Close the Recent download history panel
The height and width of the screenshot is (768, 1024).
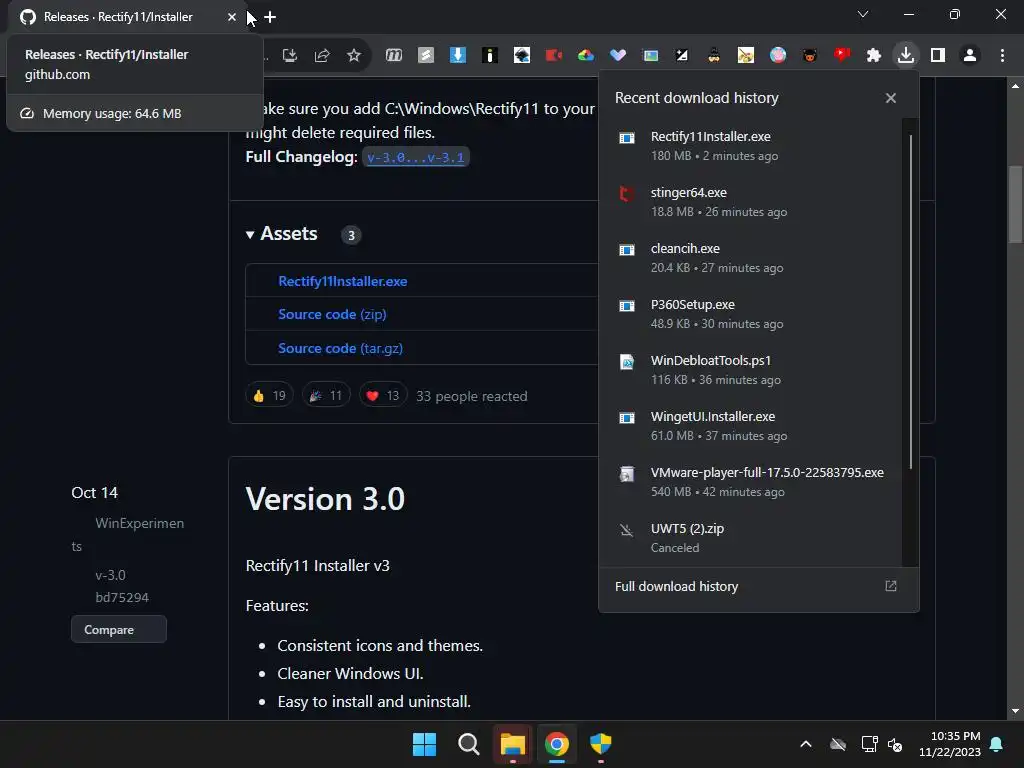pos(891,98)
